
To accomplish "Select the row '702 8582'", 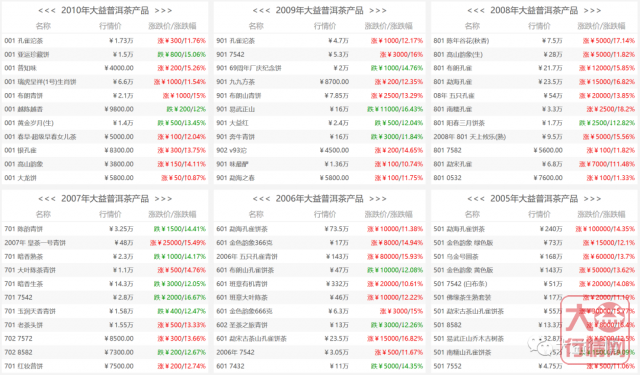I will point(105,352).
